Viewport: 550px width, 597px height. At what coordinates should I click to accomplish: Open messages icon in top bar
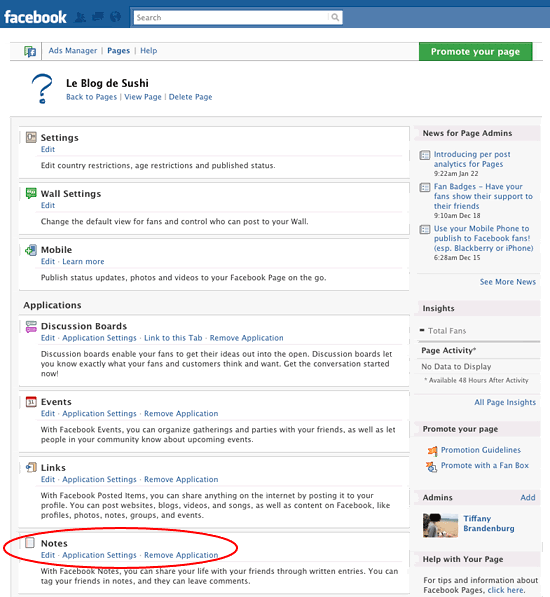click(x=98, y=17)
